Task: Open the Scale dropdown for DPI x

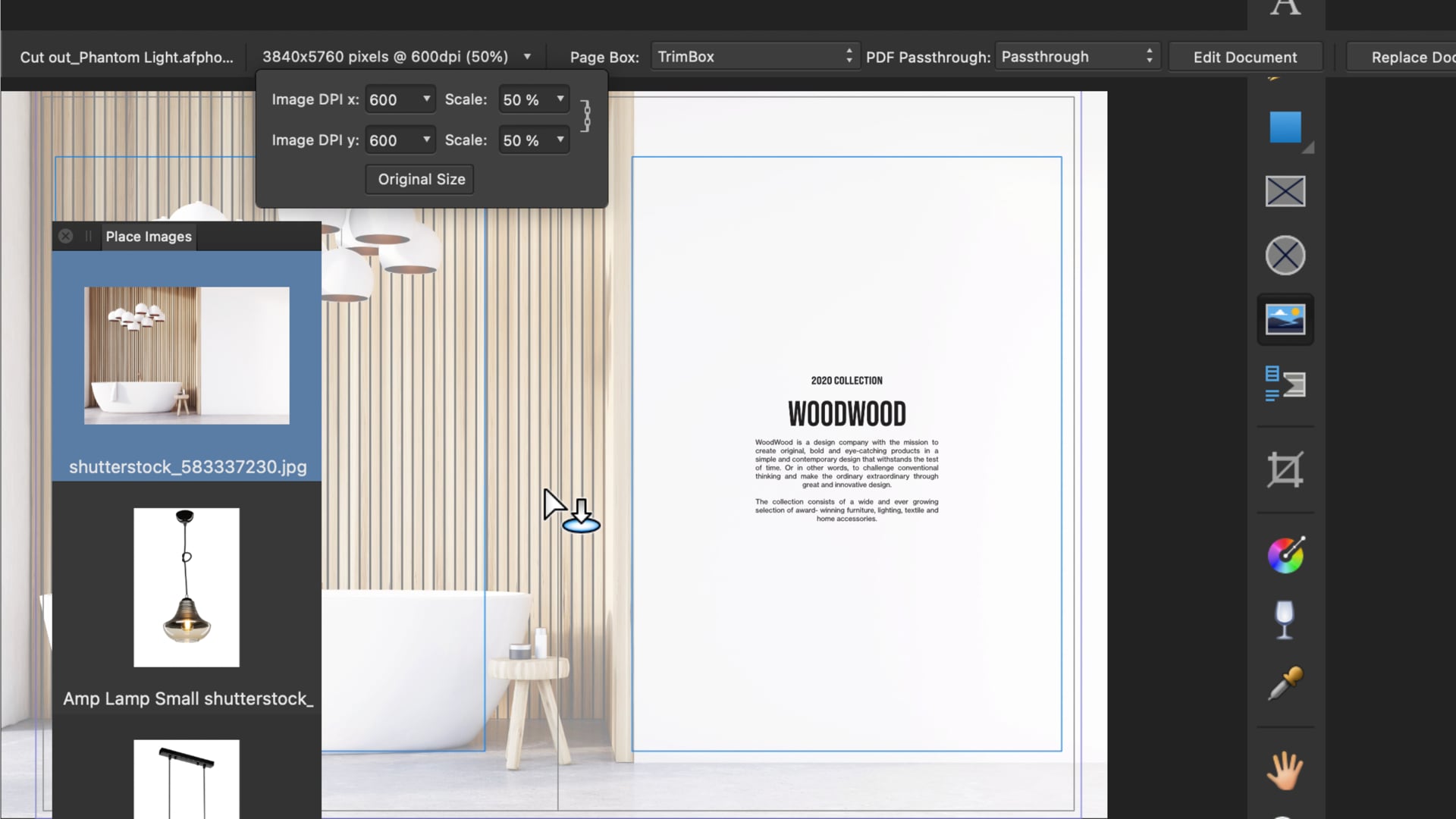Action: click(x=534, y=99)
